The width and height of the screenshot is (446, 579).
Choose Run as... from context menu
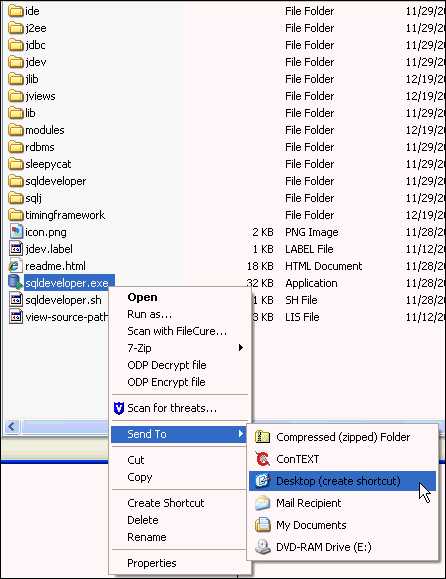(x=150, y=314)
